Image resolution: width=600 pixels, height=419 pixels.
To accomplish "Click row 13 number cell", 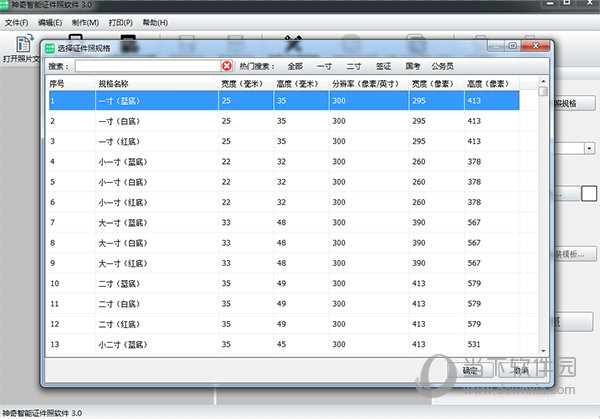I will (x=72, y=344).
